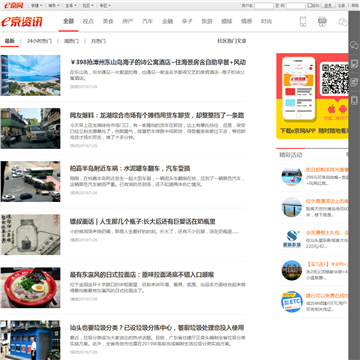
Task: Open the 汕头垃圾分类 article title
Action: [157, 328]
